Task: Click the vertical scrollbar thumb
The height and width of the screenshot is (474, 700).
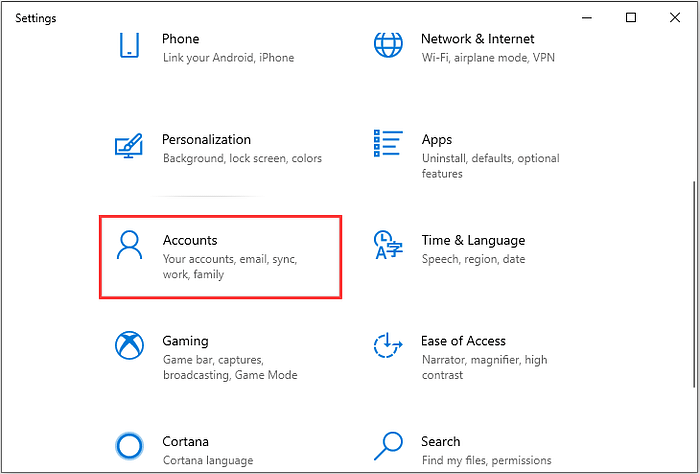Action: [x=694, y=284]
